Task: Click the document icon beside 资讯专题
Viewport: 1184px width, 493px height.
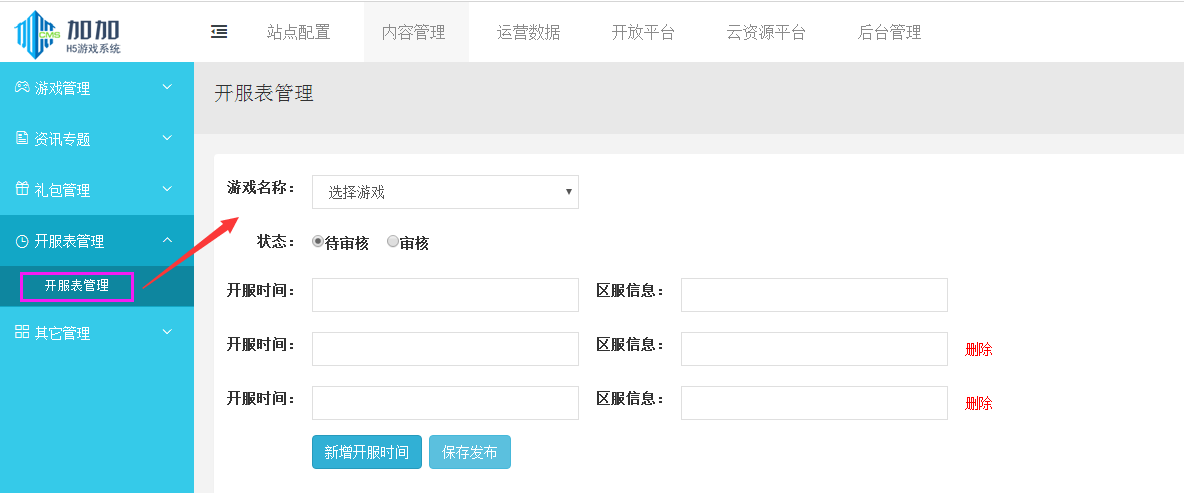Action: [x=22, y=139]
